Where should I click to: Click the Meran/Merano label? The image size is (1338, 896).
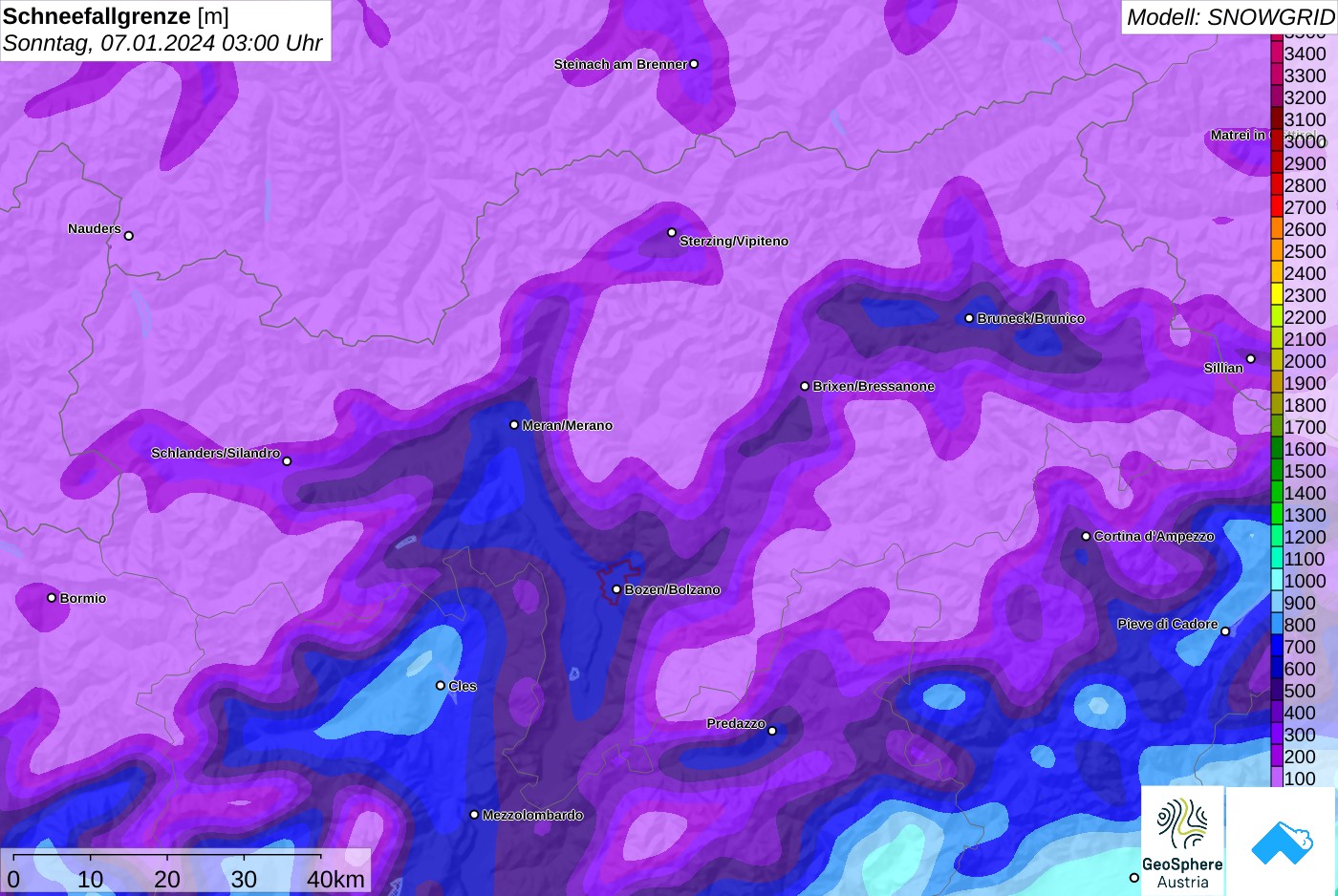[x=568, y=425]
